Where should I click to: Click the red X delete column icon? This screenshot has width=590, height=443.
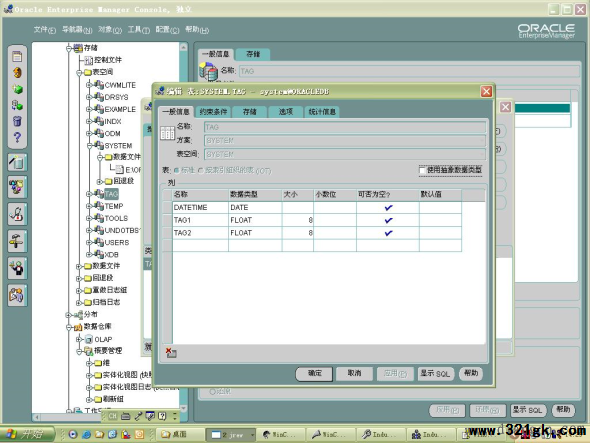click(x=171, y=352)
